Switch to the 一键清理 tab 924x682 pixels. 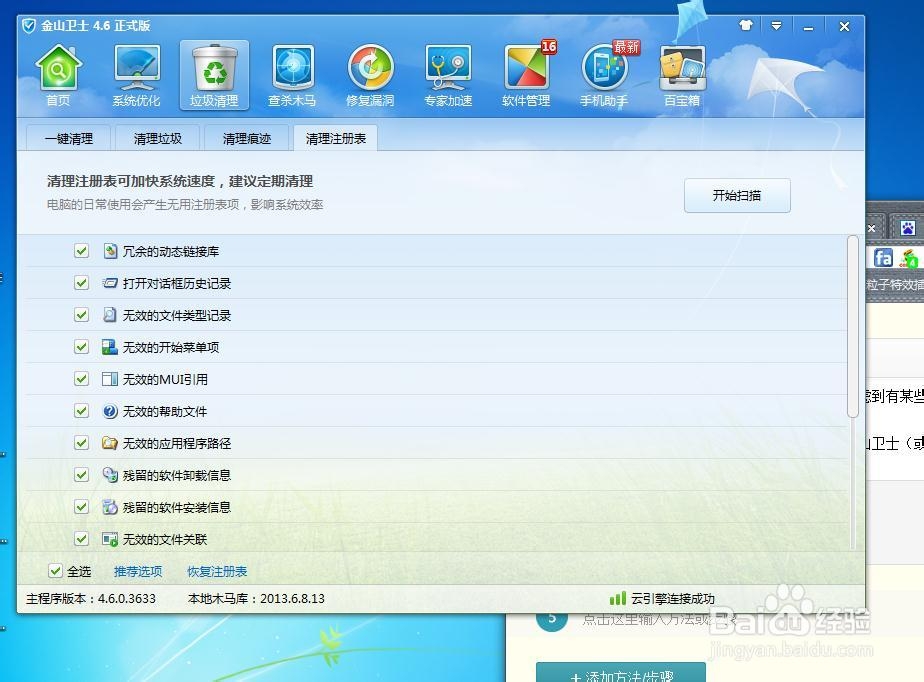[69, 138]
